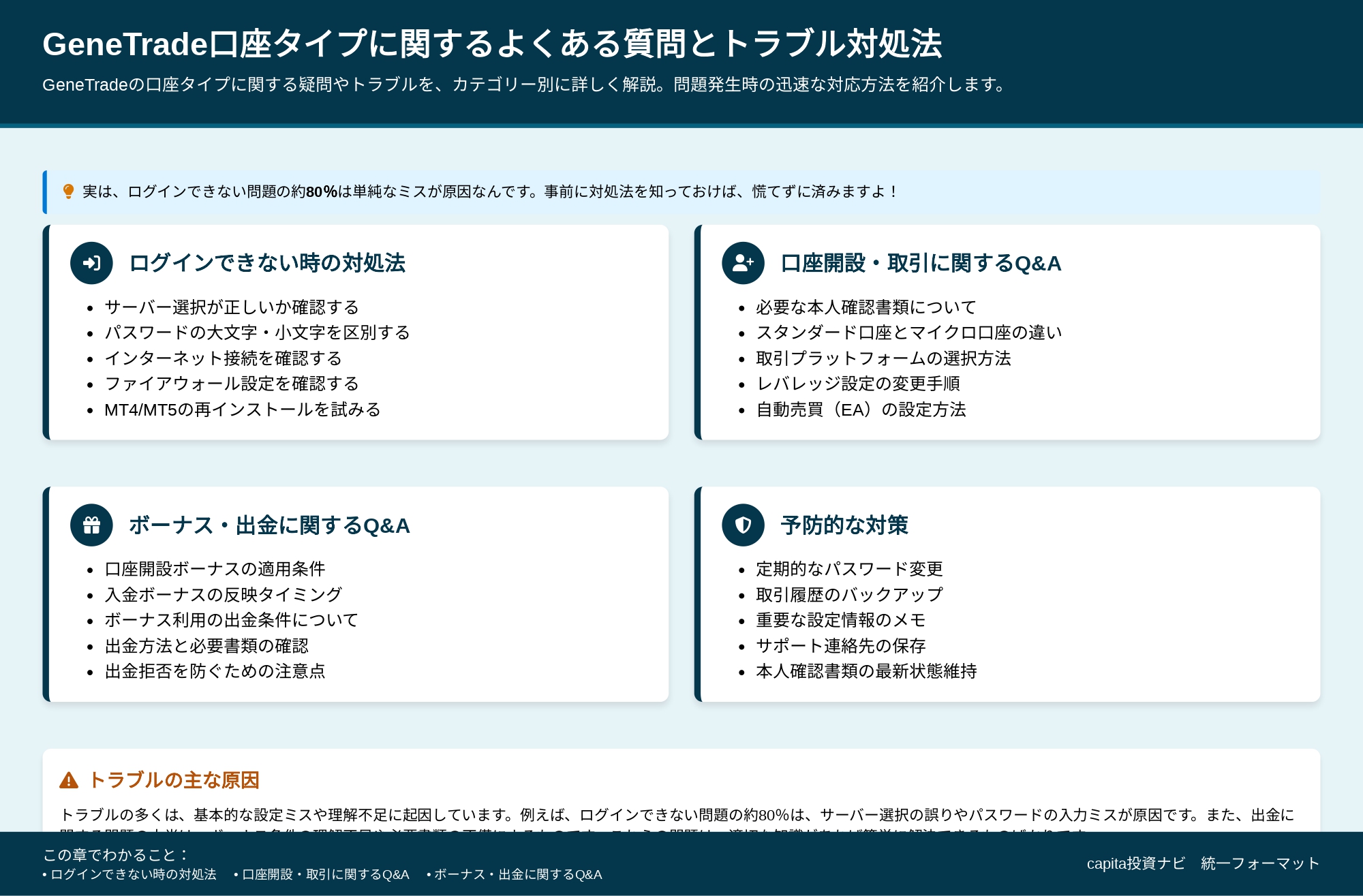1363x896 pixels.
Task: Click footer label この章でわかること：
Action: [x=115, y=855]
